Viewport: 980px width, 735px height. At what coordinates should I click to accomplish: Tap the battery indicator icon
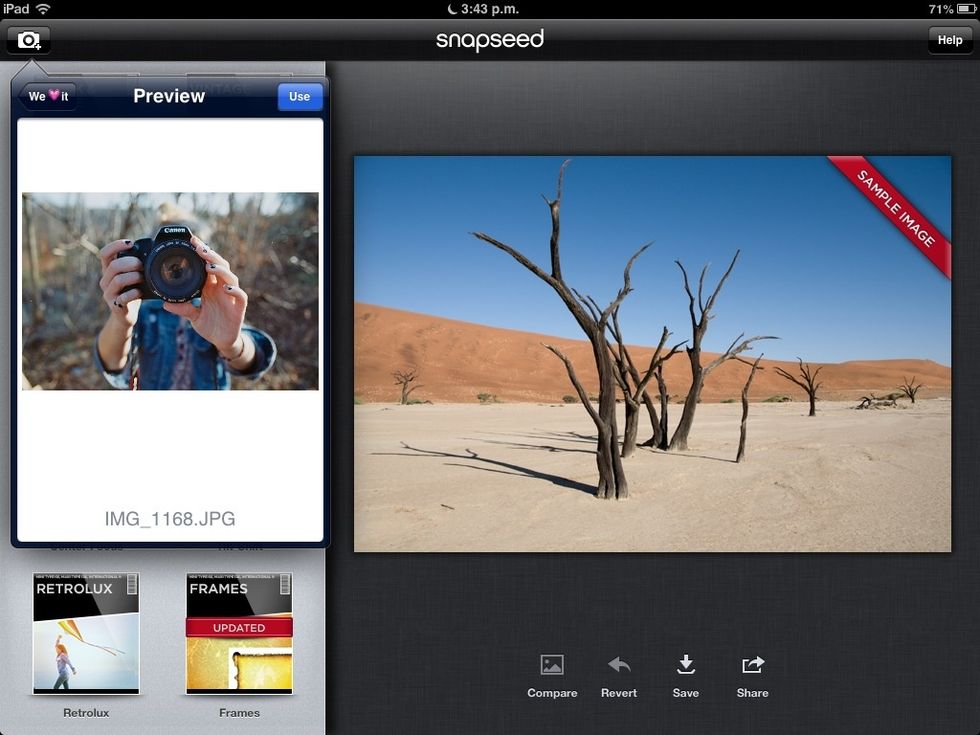click(x=966, y=9)
